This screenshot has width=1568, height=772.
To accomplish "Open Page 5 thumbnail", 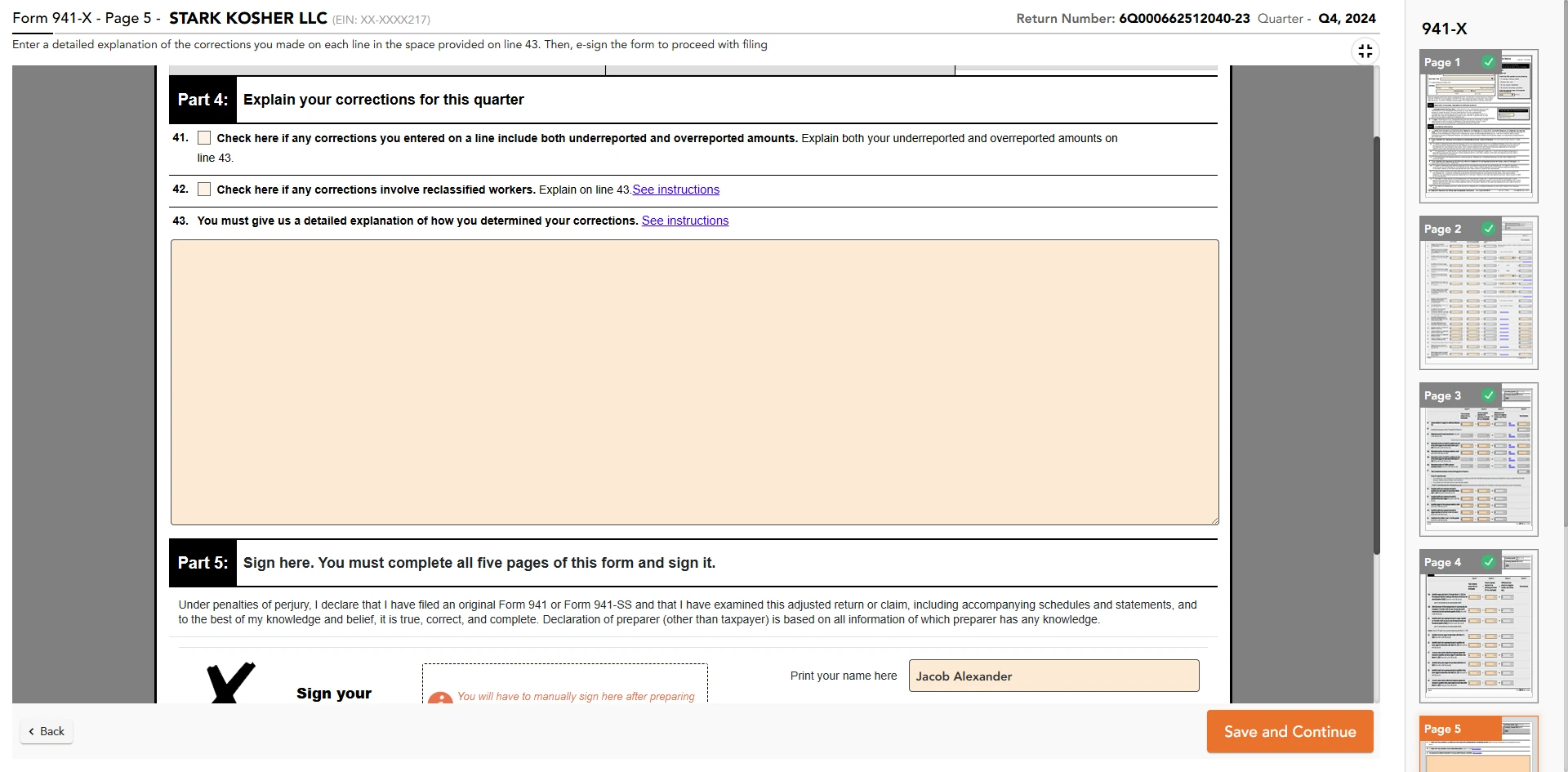I will click(x=1478, y=743).
